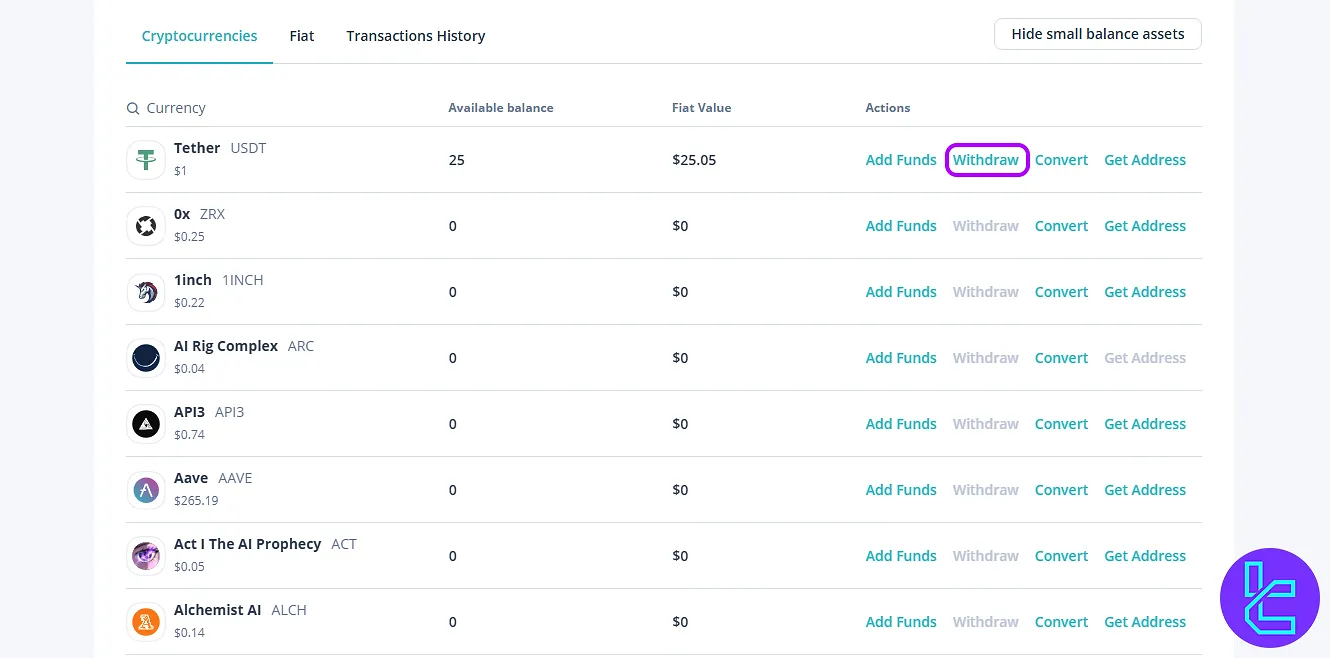This screenshot has height=658, width=1330.
Task: Click Withdraw in the AI Rig Complex row
Action: 986,358
